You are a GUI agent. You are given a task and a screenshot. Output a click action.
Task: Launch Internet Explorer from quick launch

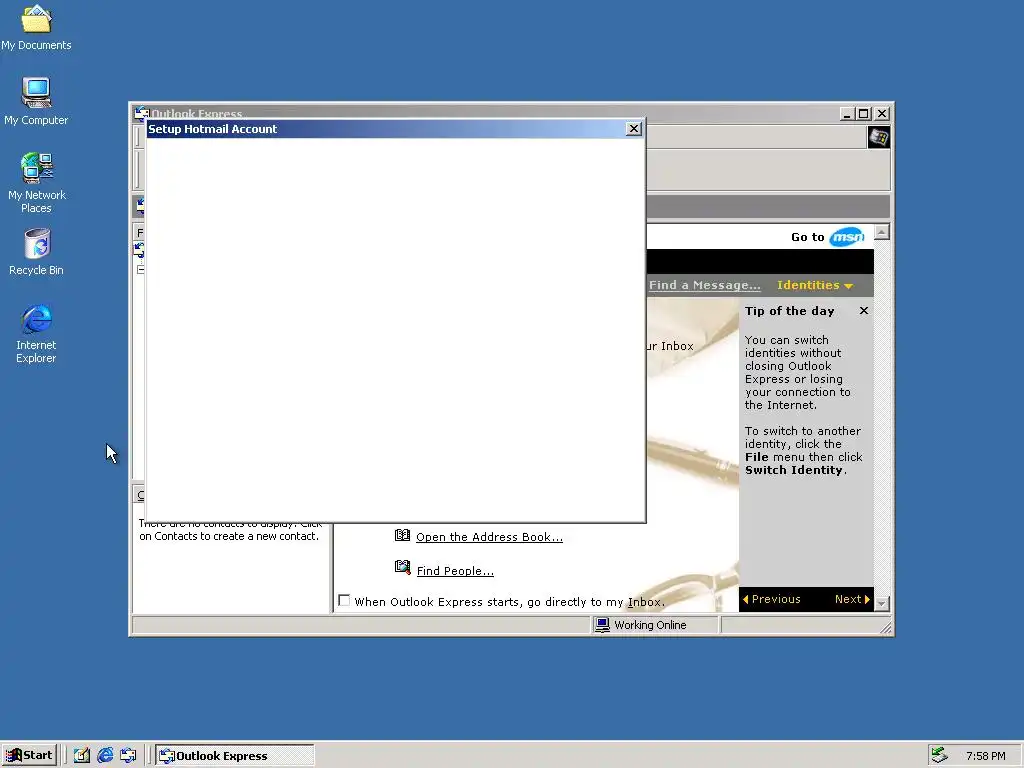tap(105, 756)
